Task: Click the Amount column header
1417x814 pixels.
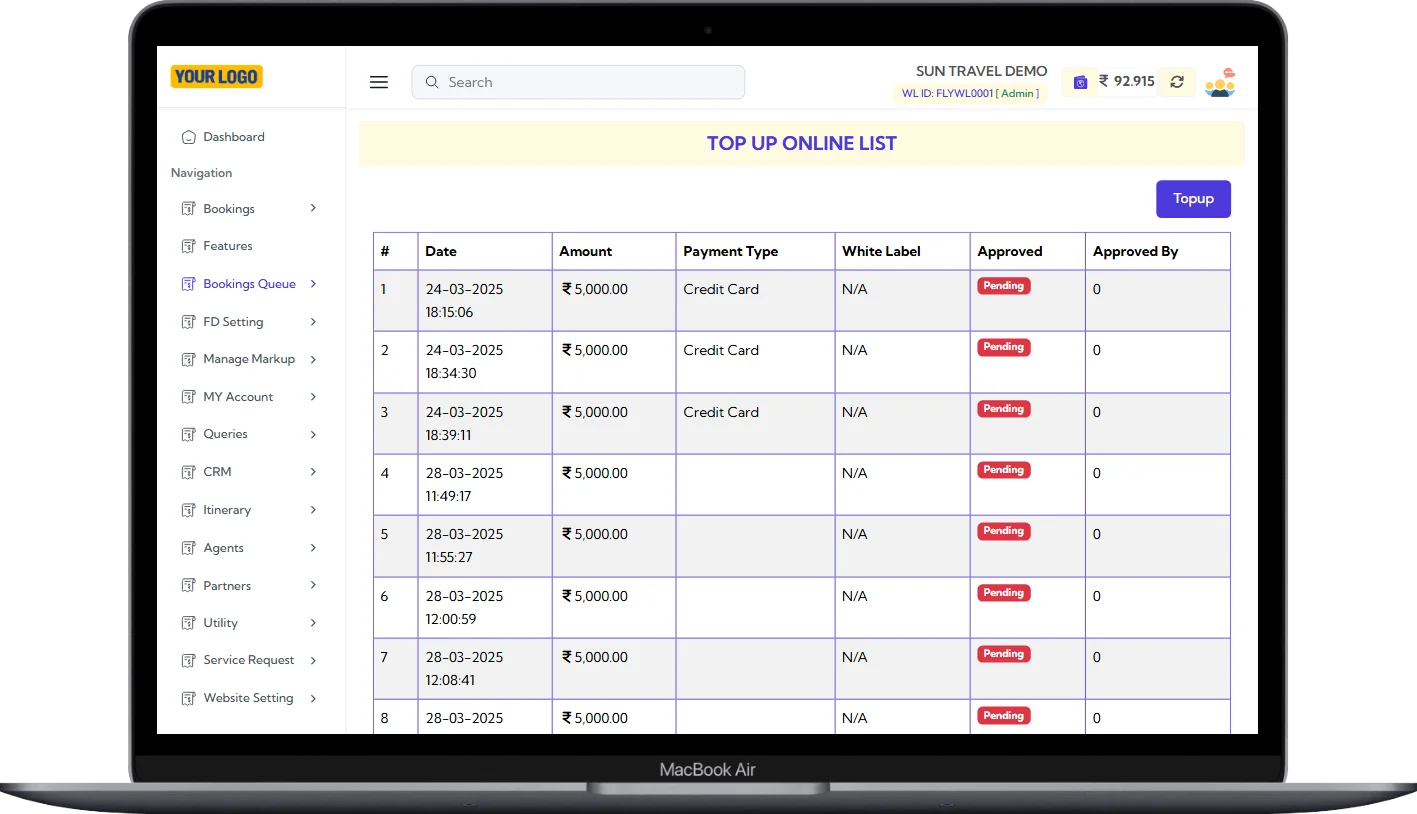Action: [585, 252]
